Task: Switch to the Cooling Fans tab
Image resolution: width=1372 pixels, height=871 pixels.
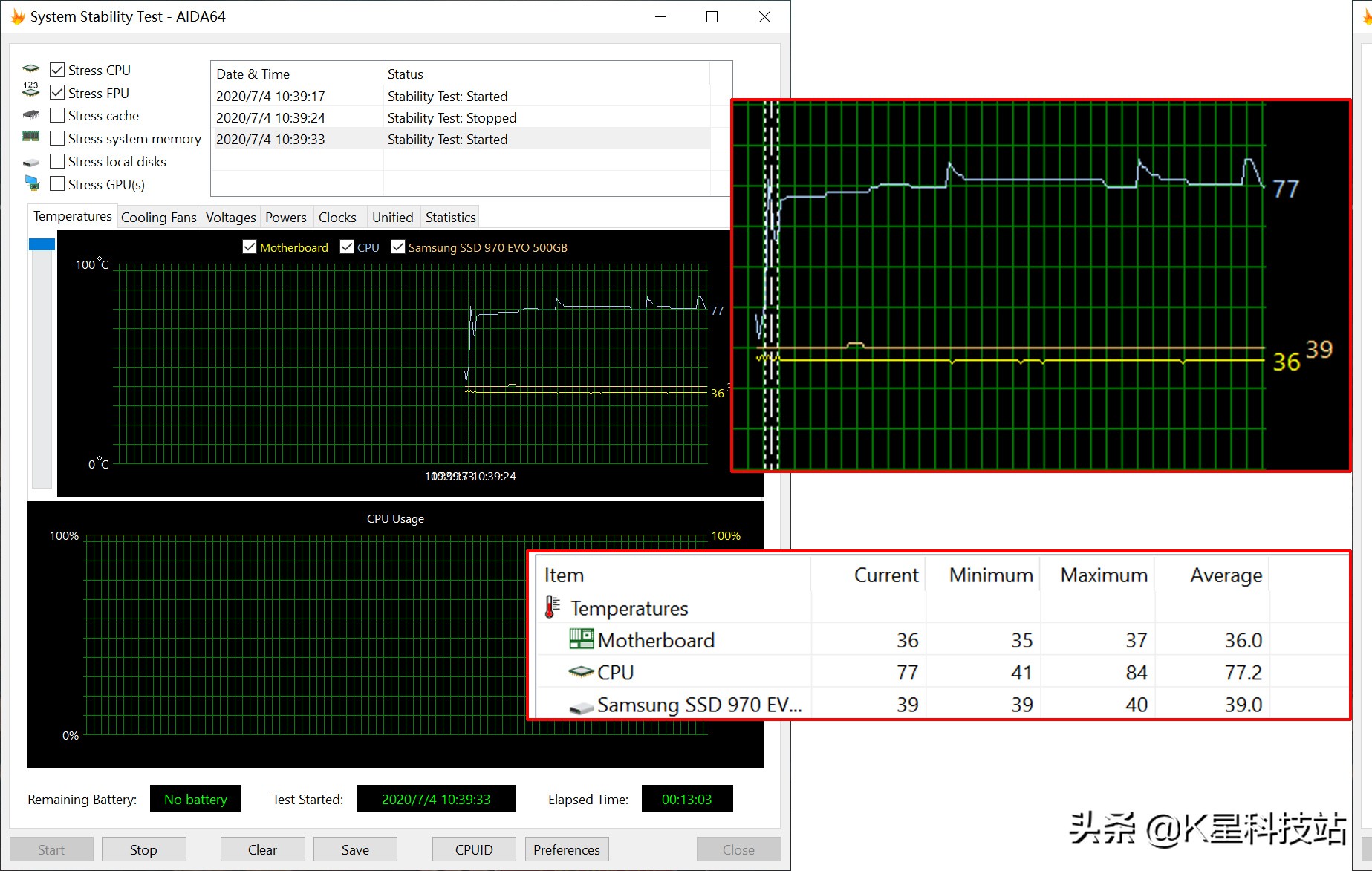Action: click(158, 217)
